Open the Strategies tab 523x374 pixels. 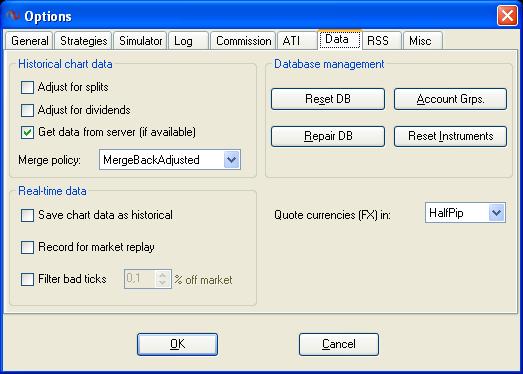point(83,41)
